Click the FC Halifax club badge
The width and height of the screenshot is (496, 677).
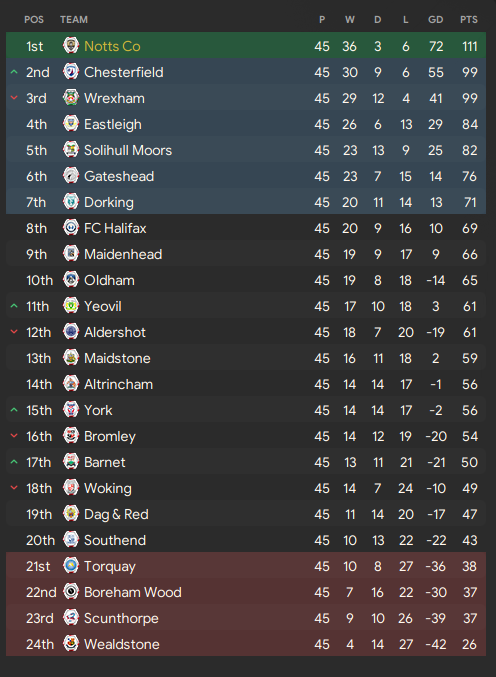click(x=71, y=228)
